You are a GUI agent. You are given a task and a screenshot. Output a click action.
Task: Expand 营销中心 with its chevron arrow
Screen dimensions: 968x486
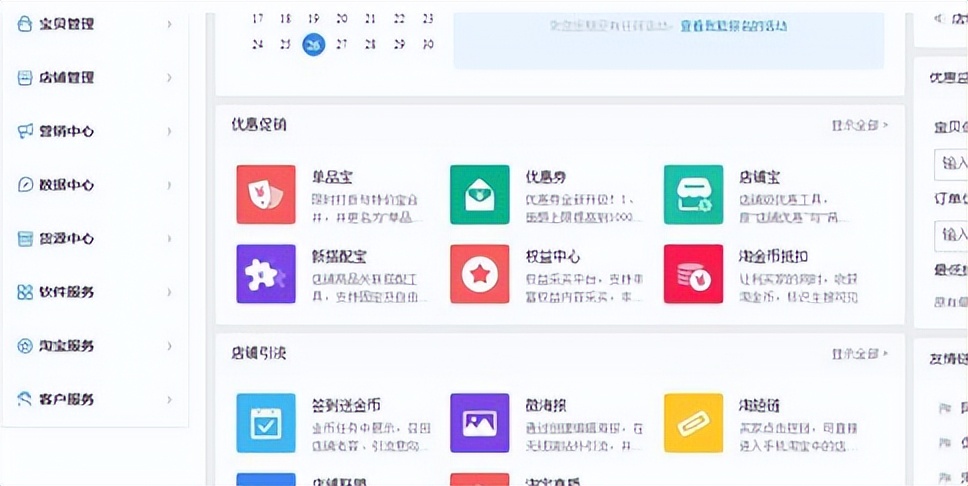[169, 131]
